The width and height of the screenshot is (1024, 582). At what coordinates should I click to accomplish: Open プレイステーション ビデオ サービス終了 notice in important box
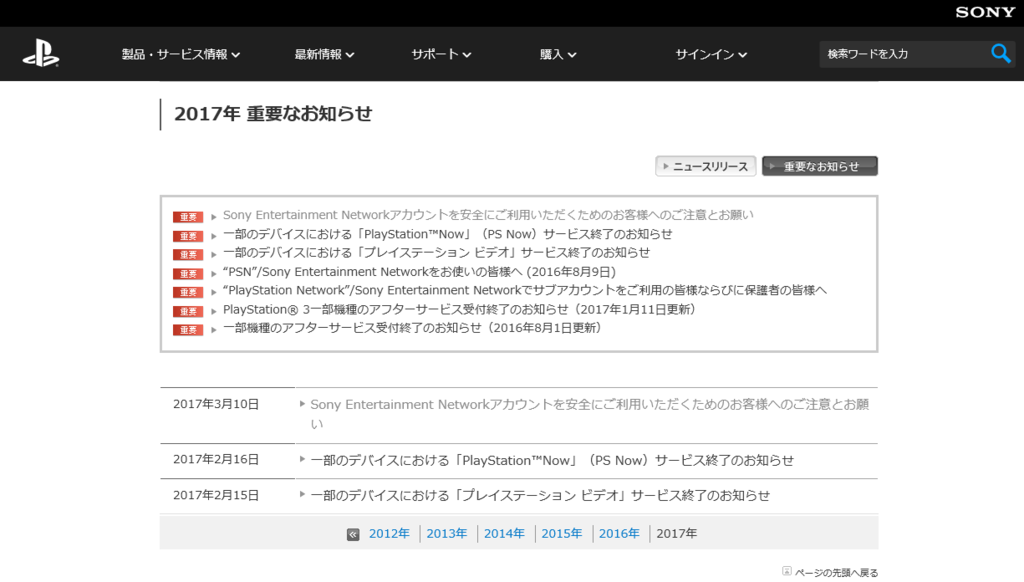tap(436, 253)
